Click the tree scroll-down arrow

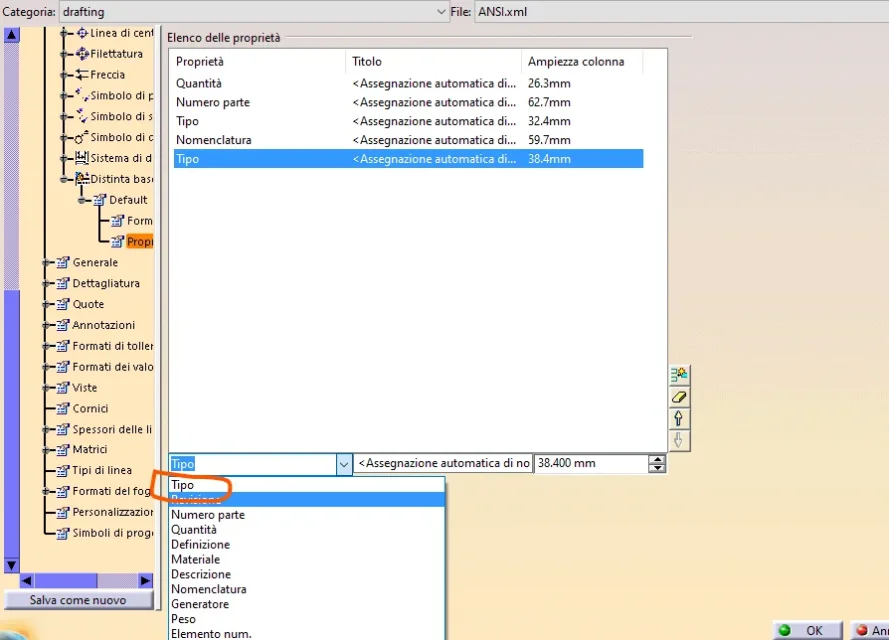pos(12,565)
